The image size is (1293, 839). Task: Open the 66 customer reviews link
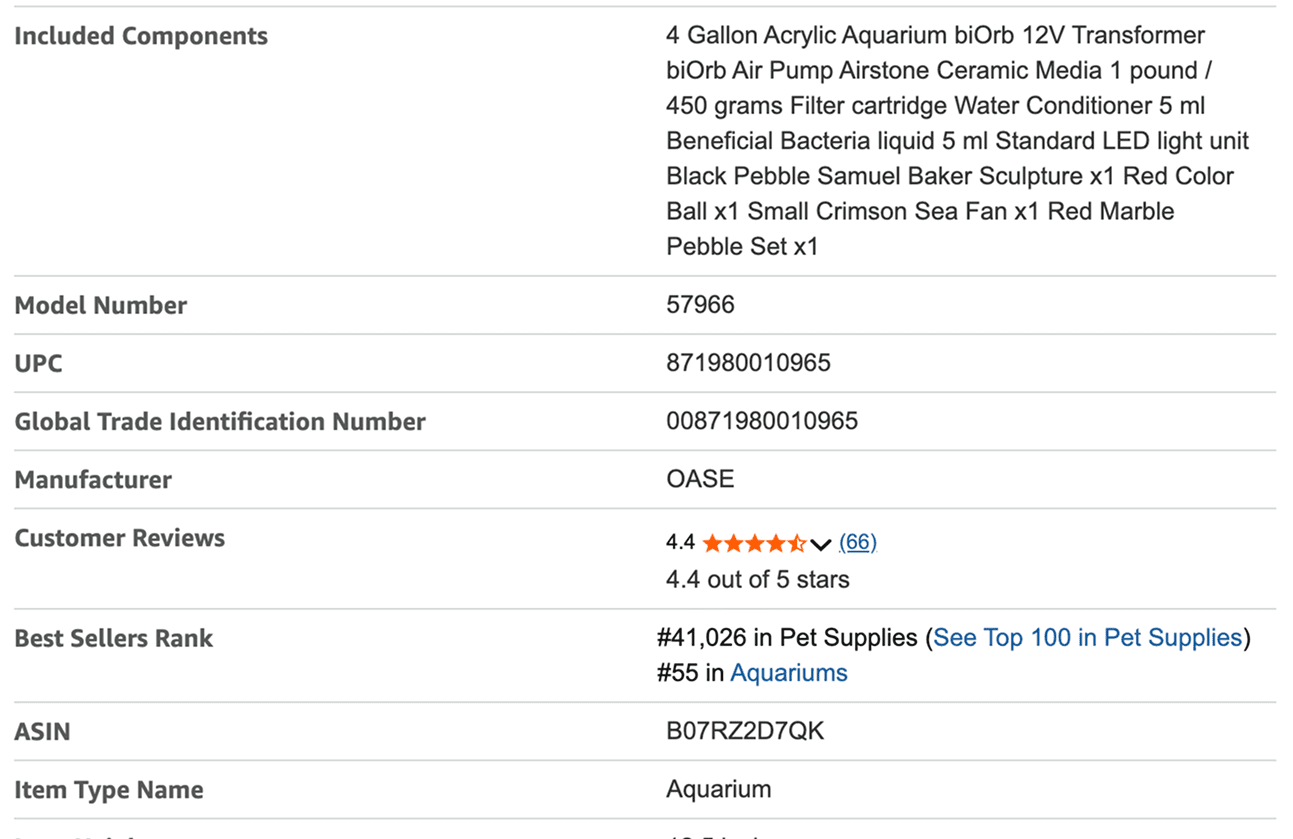tap(858, 542)
